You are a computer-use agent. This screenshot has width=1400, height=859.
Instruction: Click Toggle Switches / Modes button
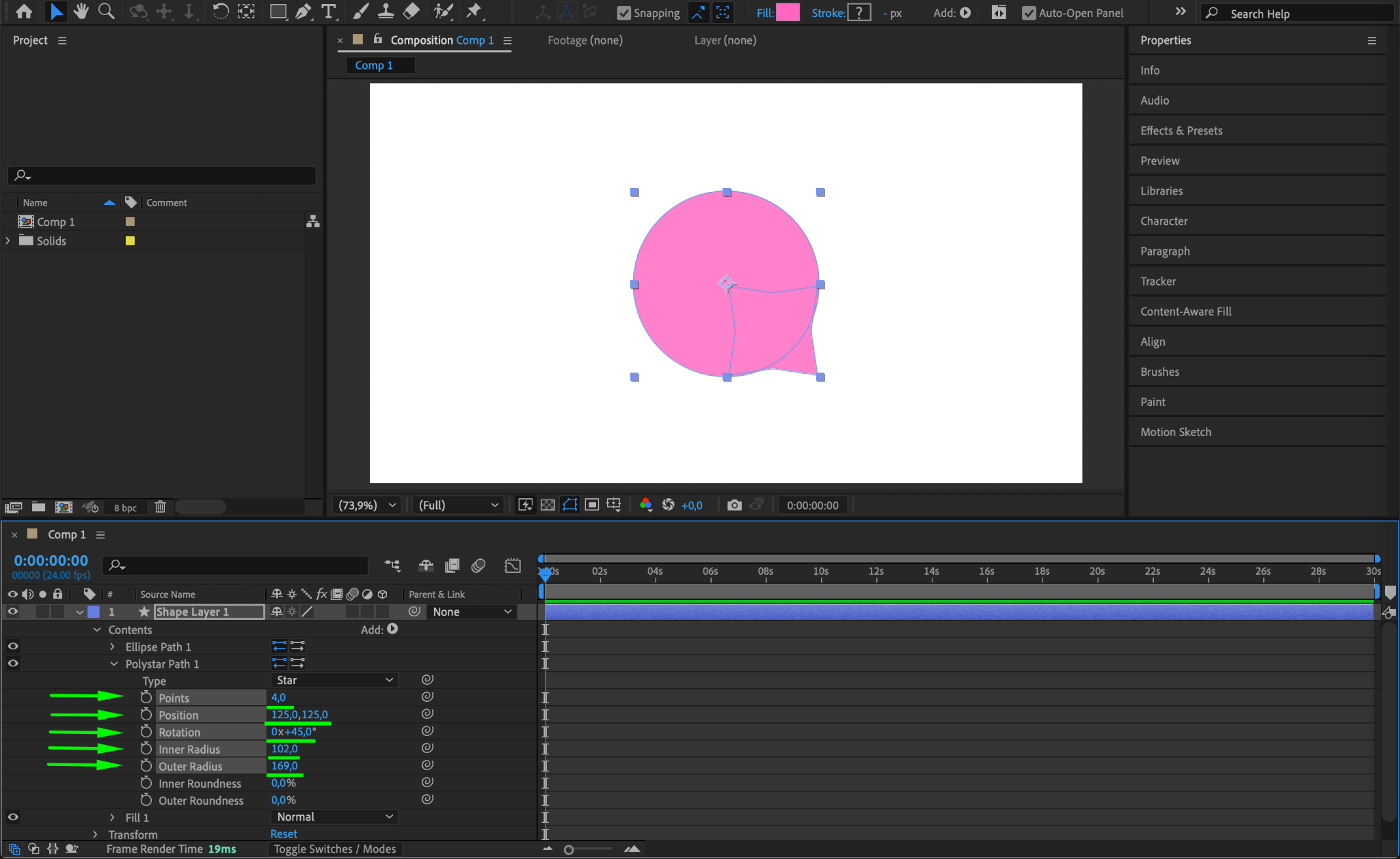[x=334, y=849]
